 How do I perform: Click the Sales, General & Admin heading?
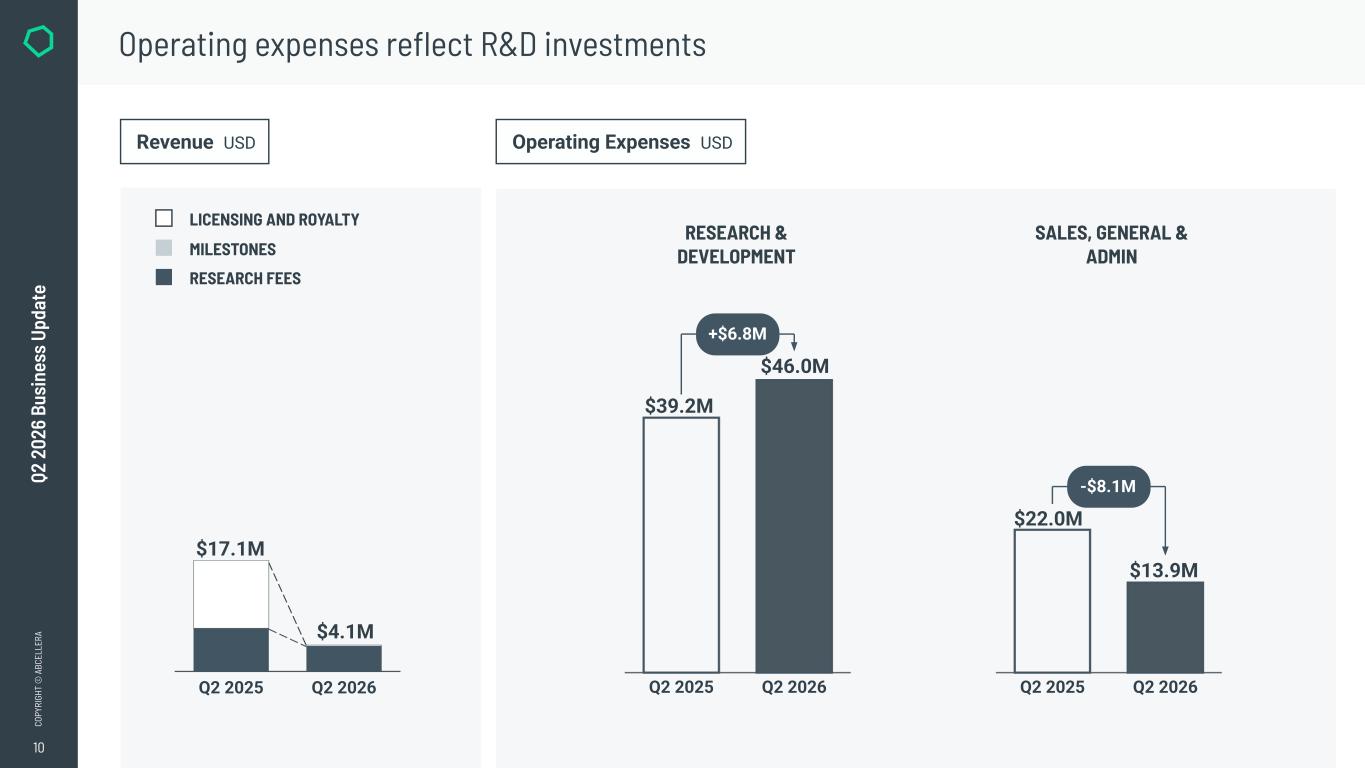[x=1111, y=245]
